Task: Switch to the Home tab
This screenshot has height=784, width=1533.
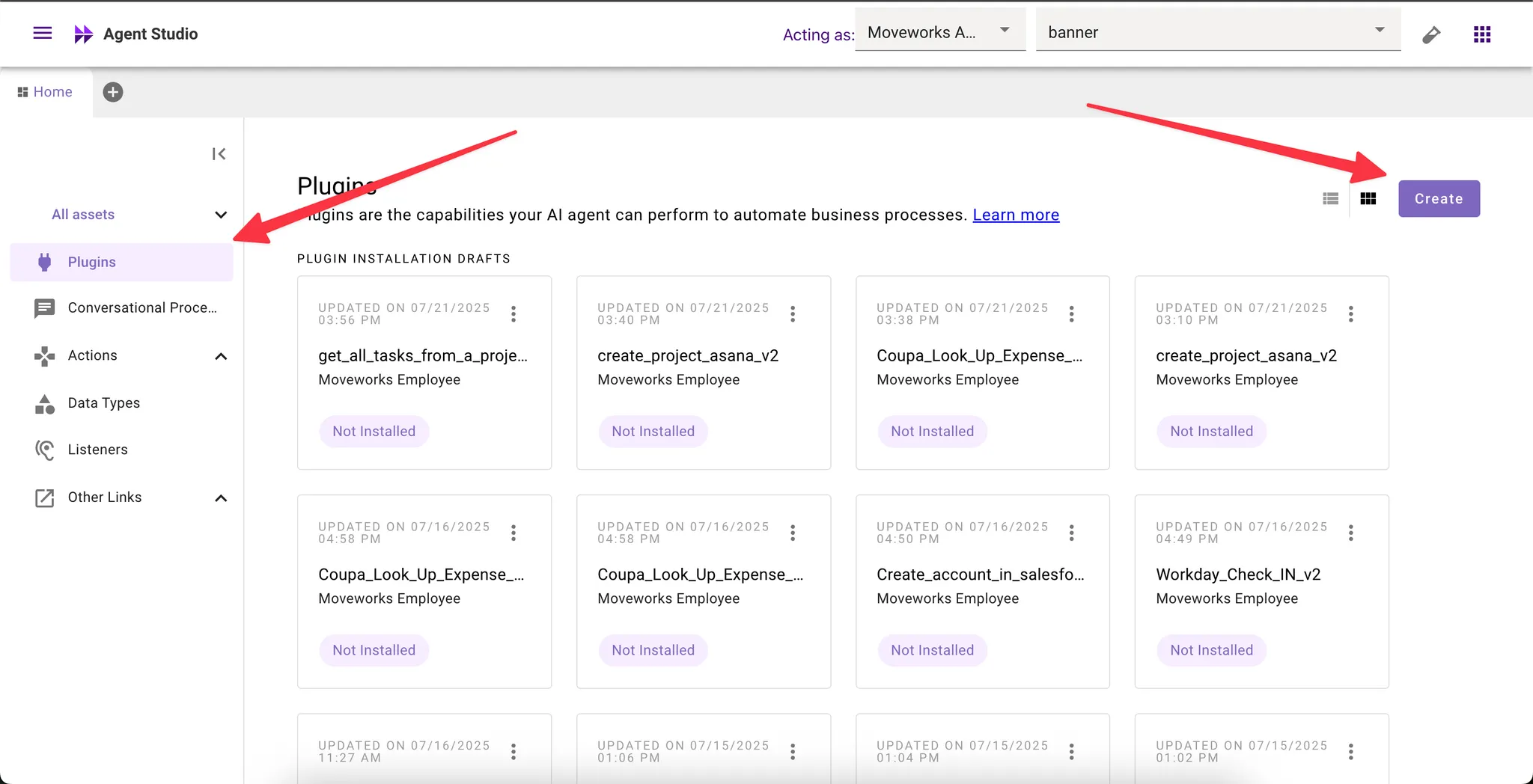Action: (46, 92)
